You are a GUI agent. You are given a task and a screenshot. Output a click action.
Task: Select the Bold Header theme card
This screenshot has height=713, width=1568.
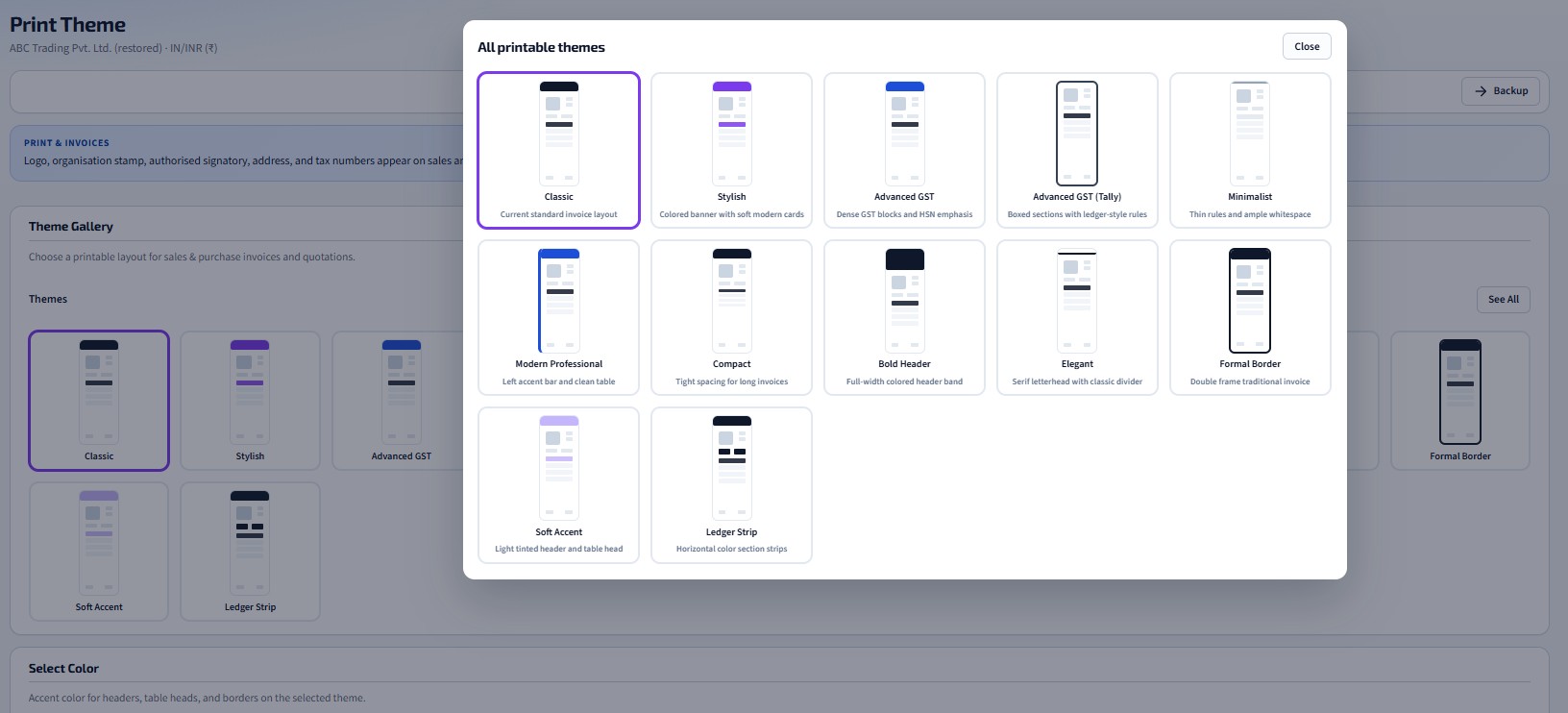(x=904, y=318)
